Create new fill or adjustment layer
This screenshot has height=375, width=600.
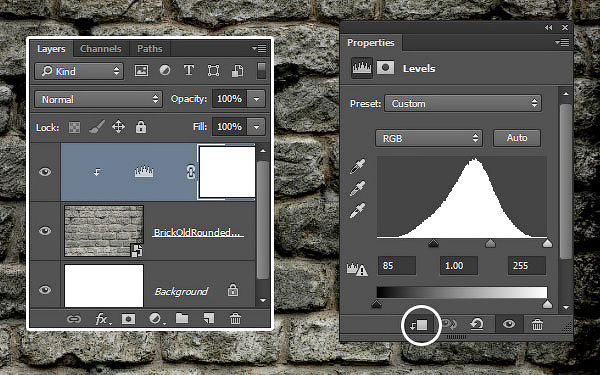[x=156, y=319]
